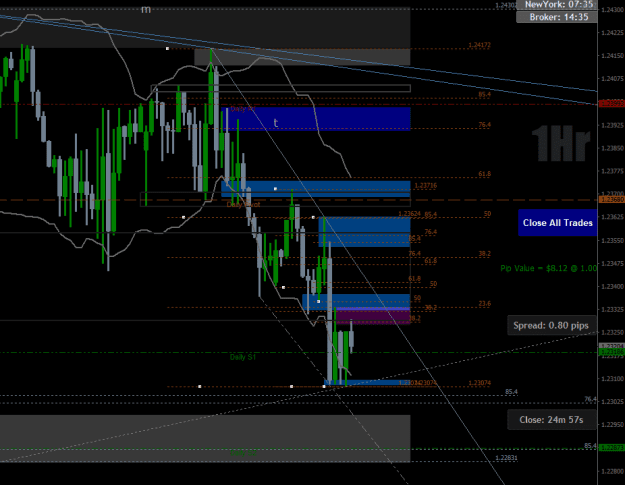Click the green 1.23188 price axis tag

tap(612, 352)
